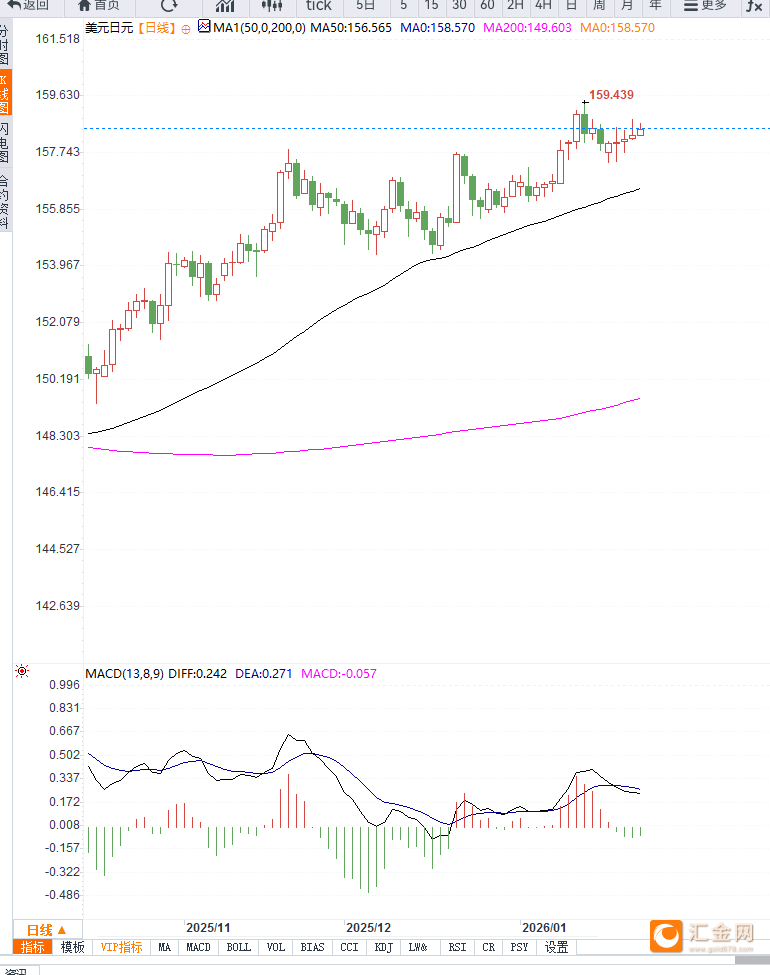Click the 159.439 high price marker
Viewport: 770px width, 975px height.
tap(611, 95)
